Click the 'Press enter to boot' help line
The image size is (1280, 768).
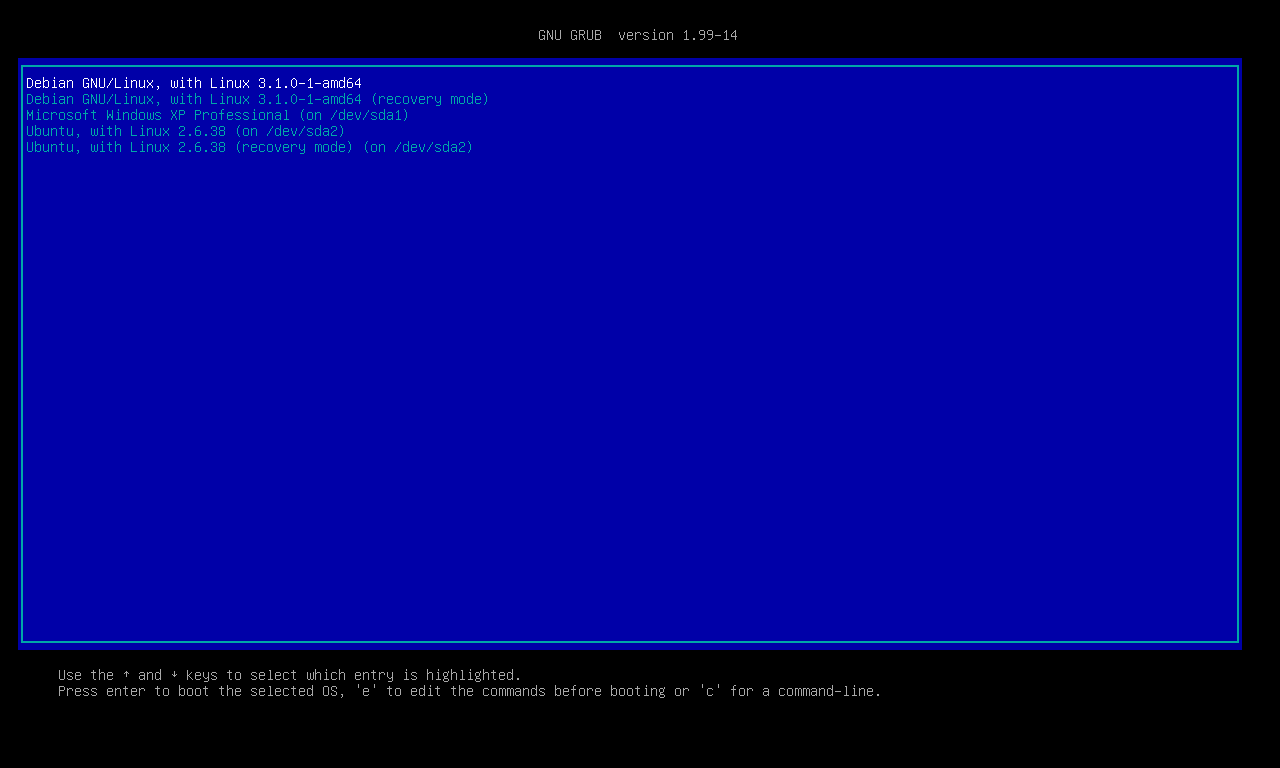pyautogui.click(x=470, y=691)
